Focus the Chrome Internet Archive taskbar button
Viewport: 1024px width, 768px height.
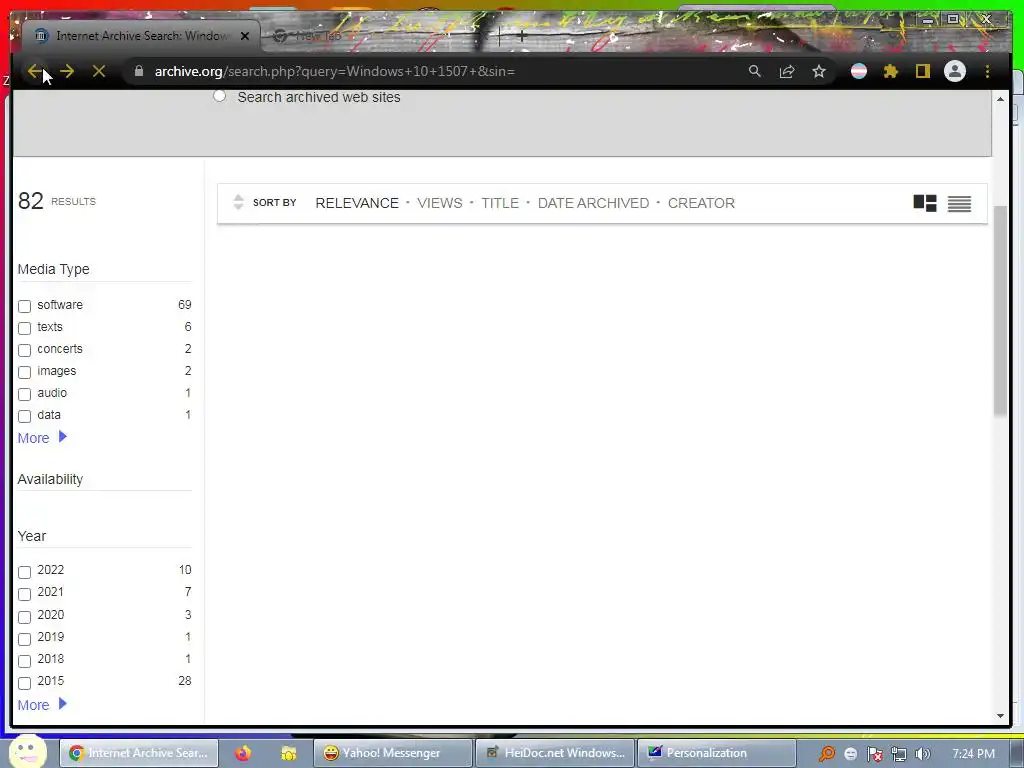tap(138, 753)
